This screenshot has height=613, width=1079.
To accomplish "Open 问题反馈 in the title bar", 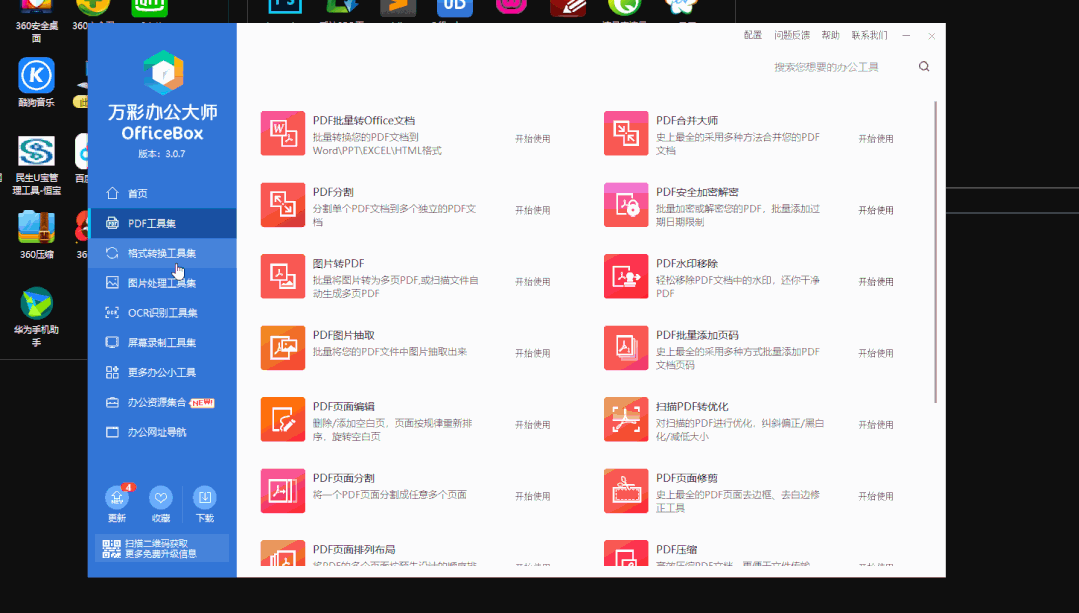I will 792,35.
